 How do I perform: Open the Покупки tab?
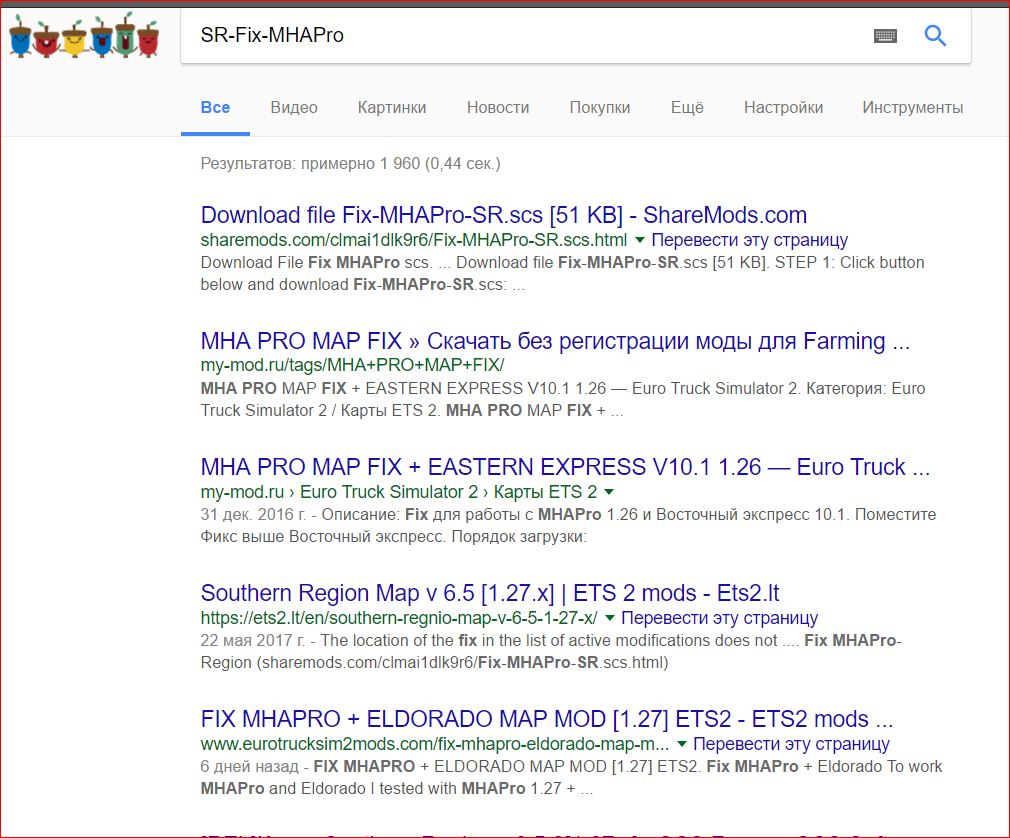pyautogui.click(x=600, y=108)
